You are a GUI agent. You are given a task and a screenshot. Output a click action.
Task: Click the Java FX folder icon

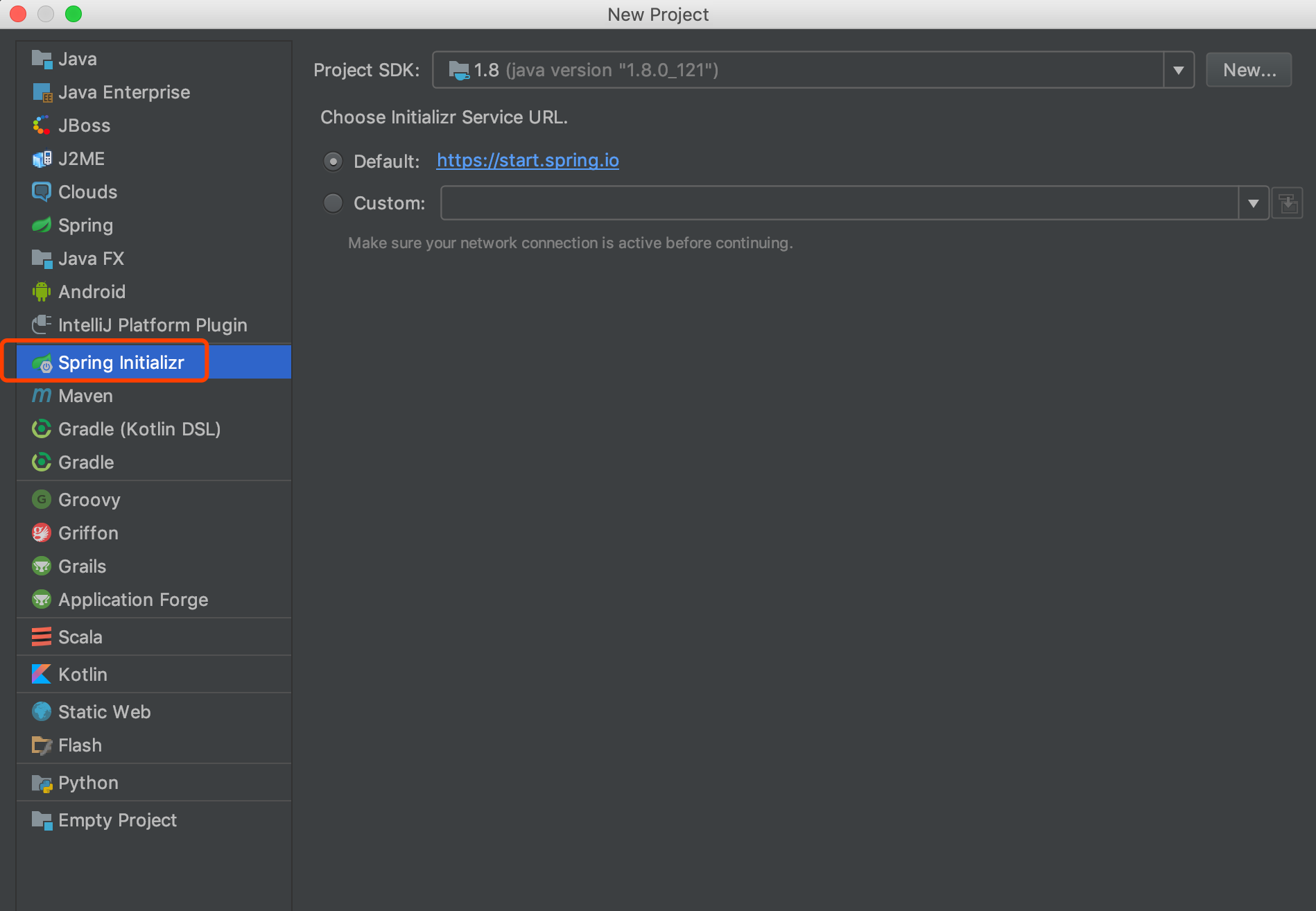[42, 259]
